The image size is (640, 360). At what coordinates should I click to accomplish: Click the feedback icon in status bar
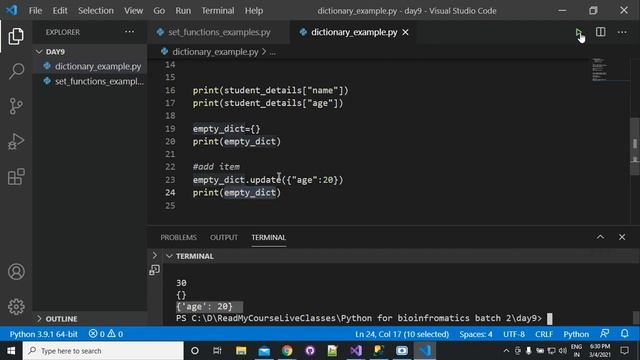tap(604, 334)
